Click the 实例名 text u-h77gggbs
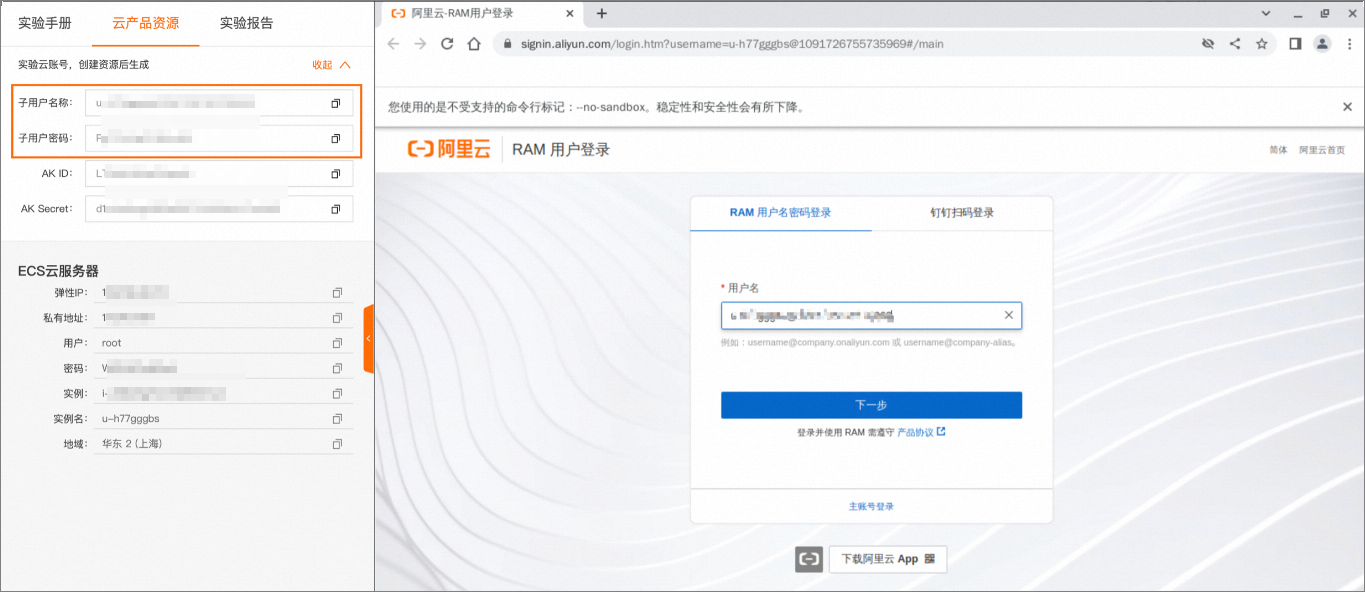The width and height of the screenshot is (1365, 592). [131, 419]
